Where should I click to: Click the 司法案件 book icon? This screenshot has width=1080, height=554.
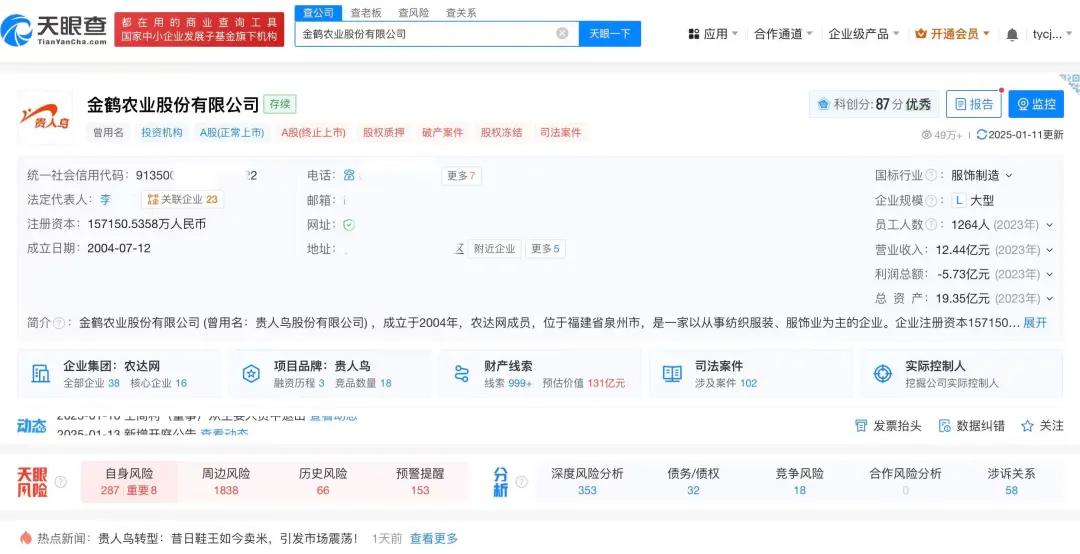[672, 373]
